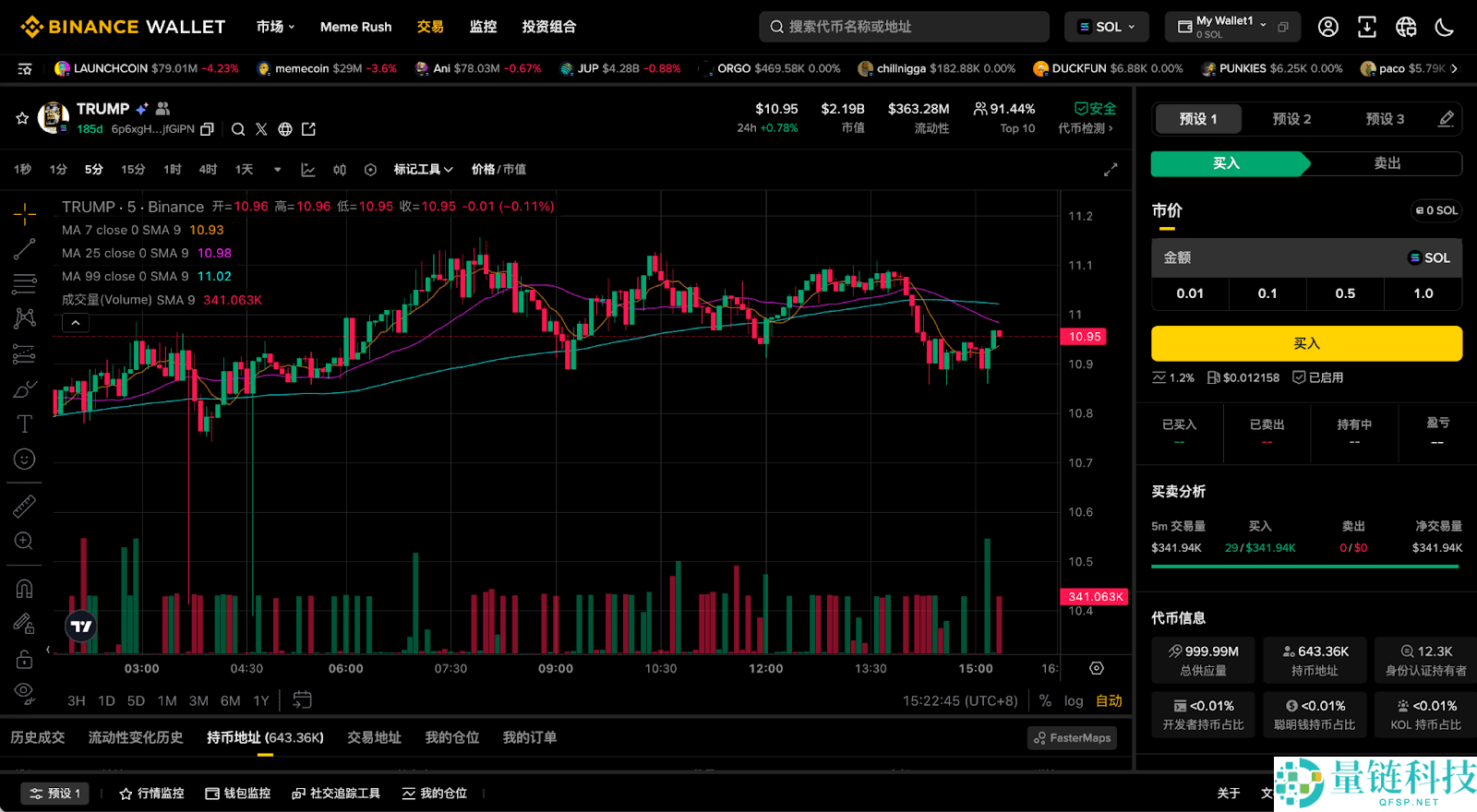The image size is (1477, 812).
Task: Copy the TRUMP contract address
Action: pyautogui.click(x=208, y=129)
